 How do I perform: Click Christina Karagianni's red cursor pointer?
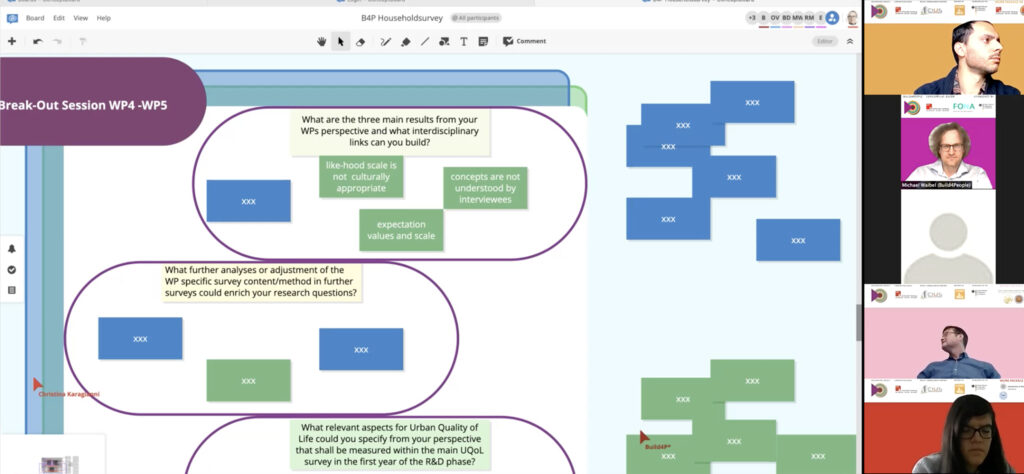point(38,384)
